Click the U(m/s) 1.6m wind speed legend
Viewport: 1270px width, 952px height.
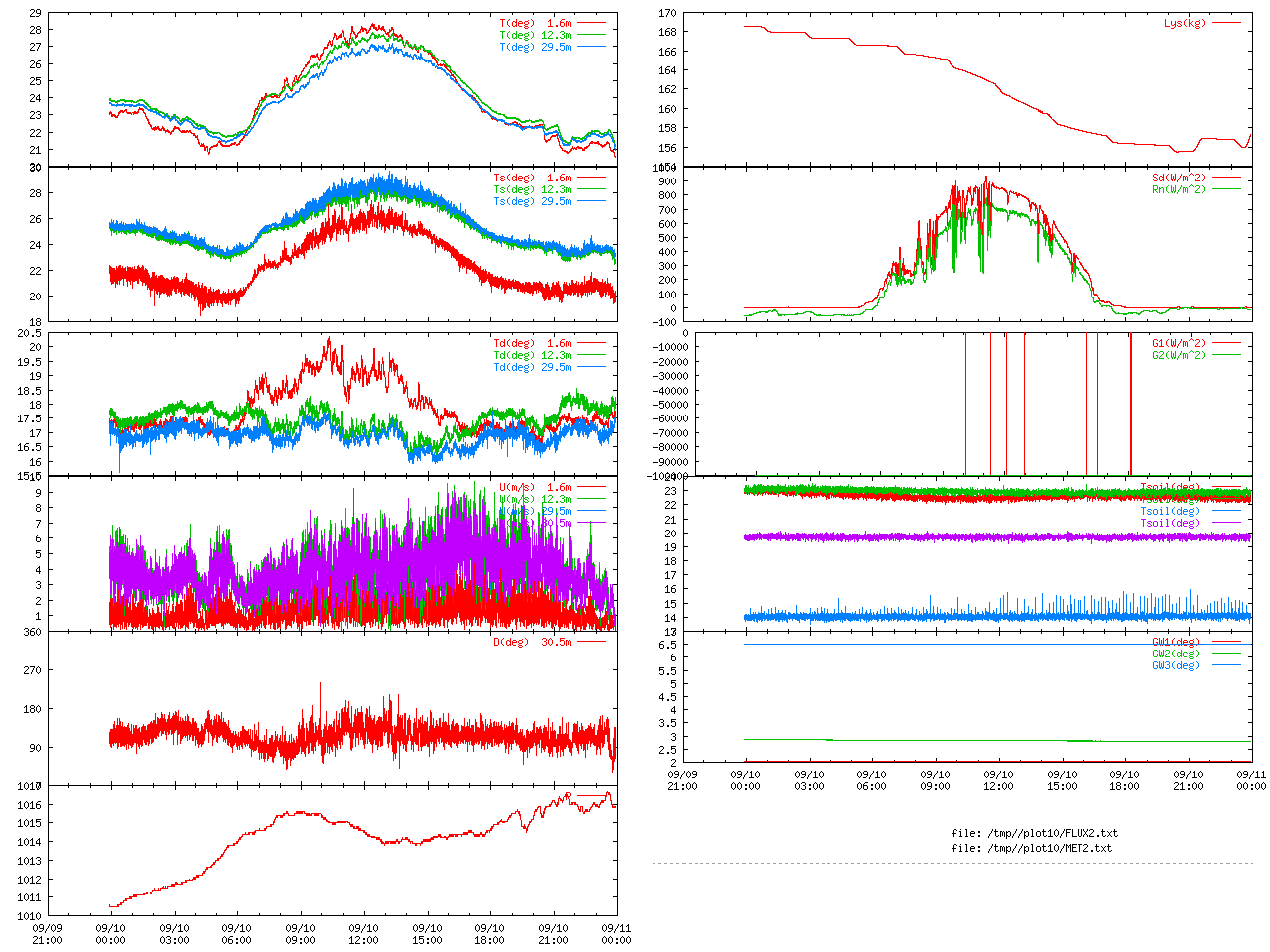pyautogui.click(x=535, y=487)
